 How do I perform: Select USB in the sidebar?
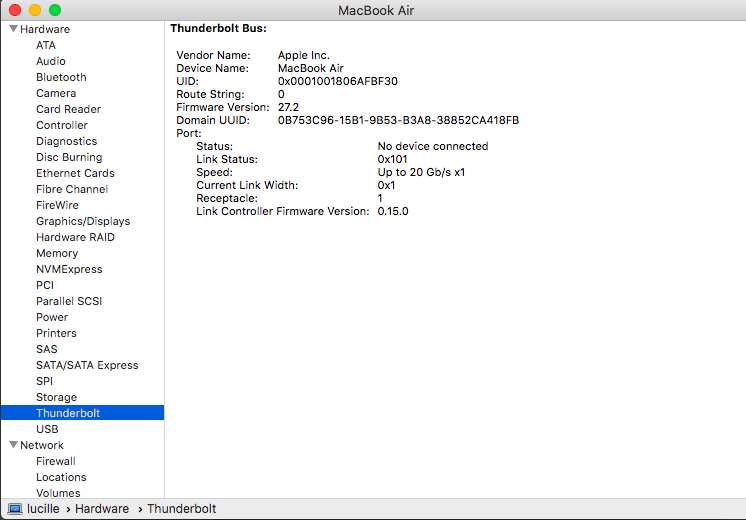(x=47, y=429)
